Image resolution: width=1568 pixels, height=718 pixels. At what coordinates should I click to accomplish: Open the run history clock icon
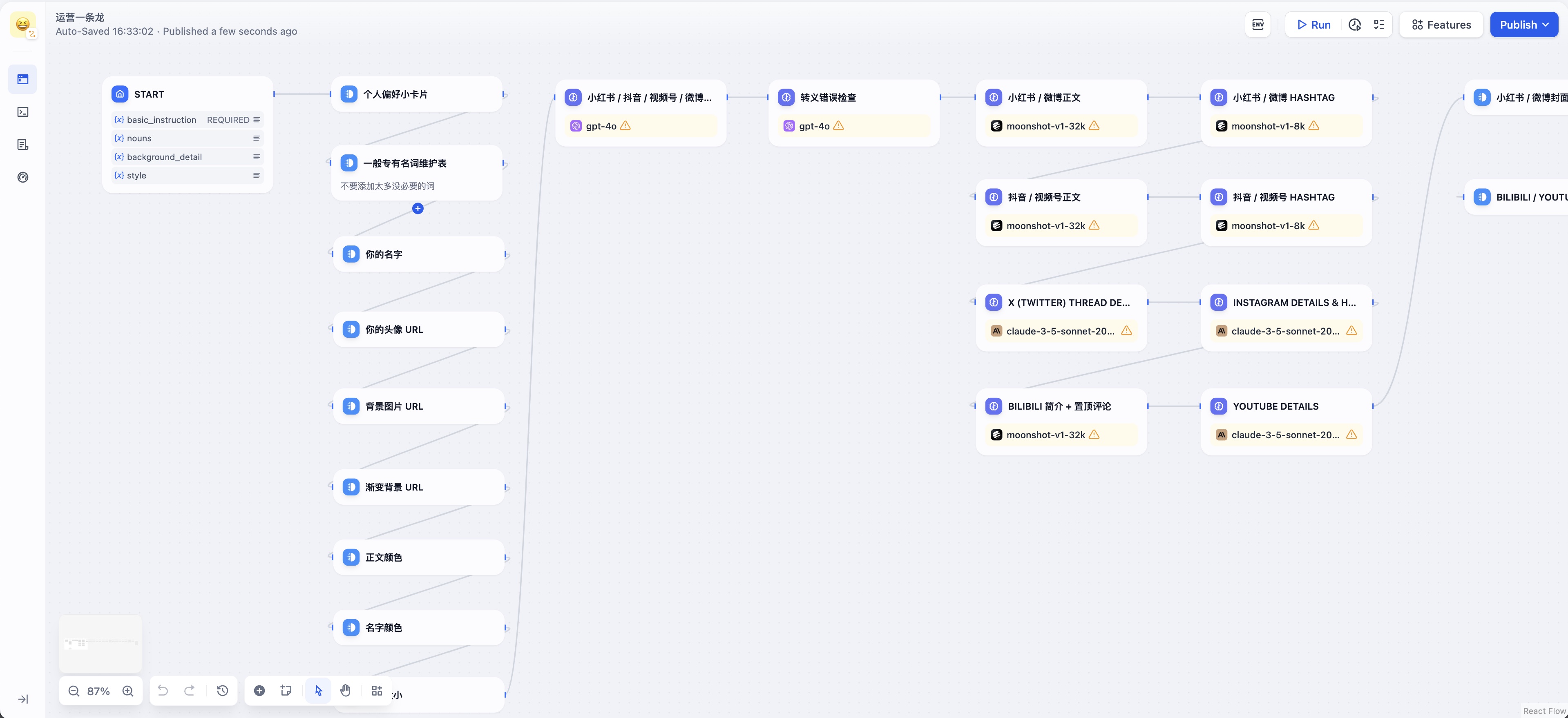(1354, 25)
